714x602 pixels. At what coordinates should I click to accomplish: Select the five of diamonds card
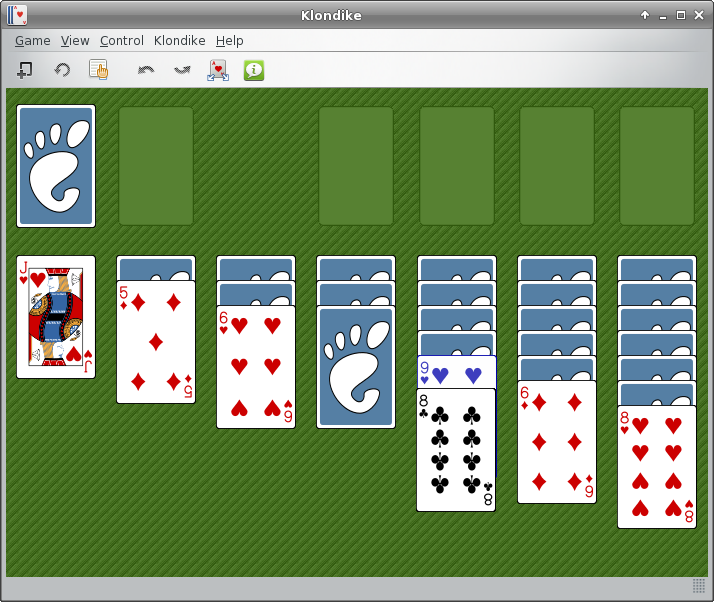click(156, 342)
